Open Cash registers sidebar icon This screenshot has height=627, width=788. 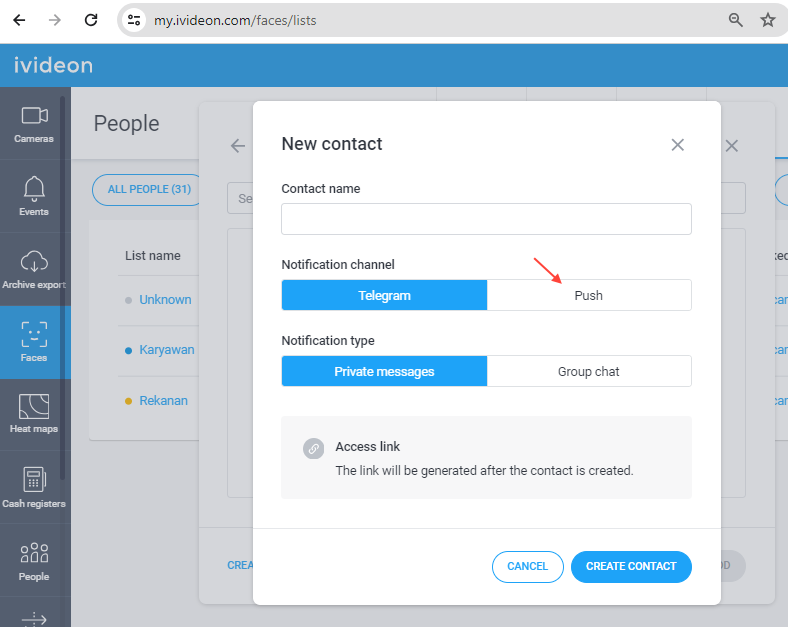pos(34,480)
